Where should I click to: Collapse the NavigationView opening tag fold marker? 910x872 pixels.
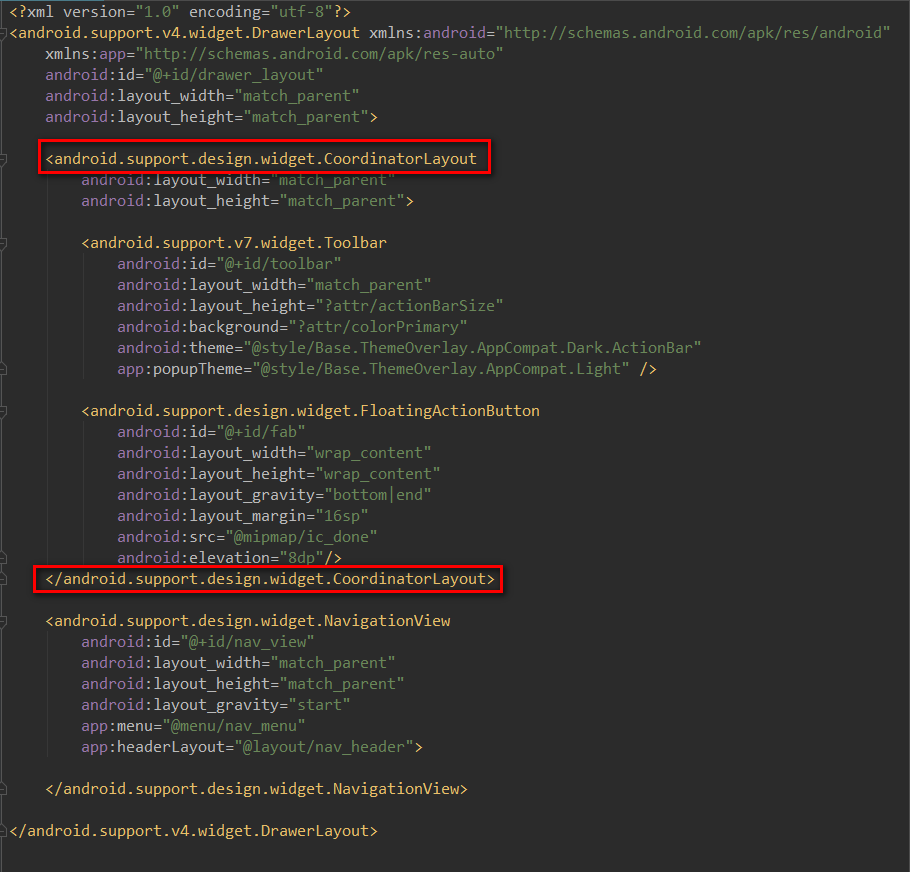(x=3, y=622)
